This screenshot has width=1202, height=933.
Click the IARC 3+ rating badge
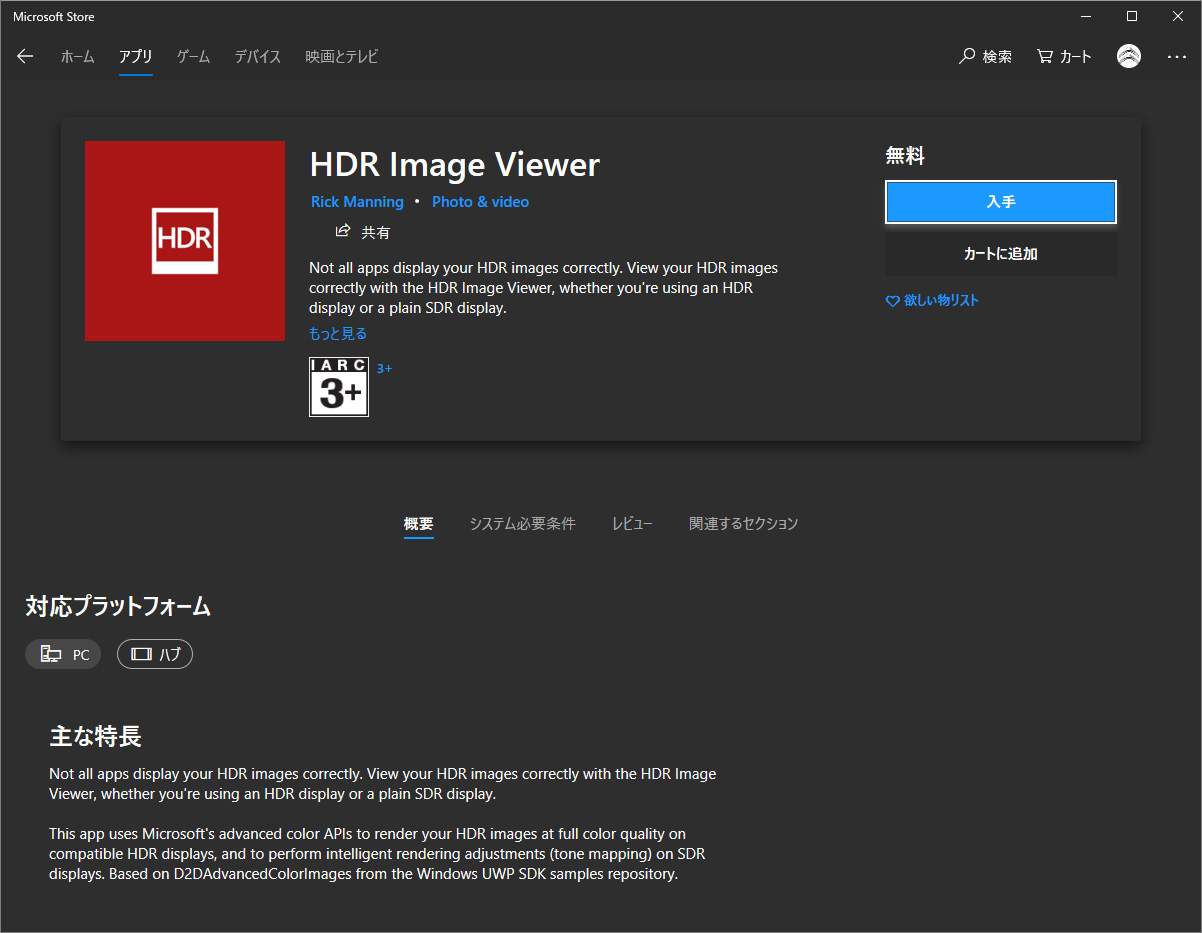tap(339, 387)
